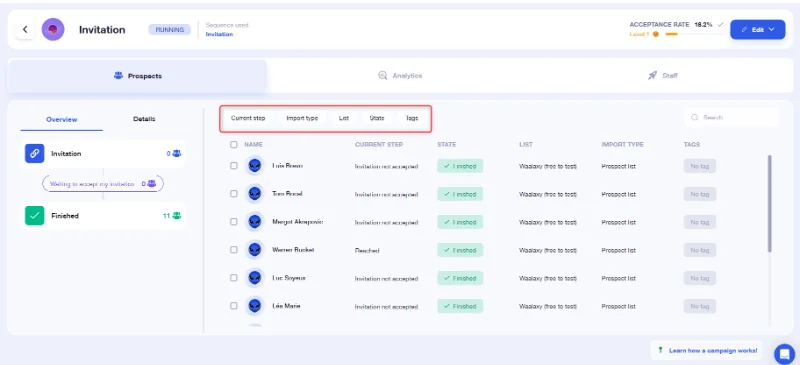Click the checkmark next to acceptance rate
The width and height of the screenshot is (800, 365).
pos(720,24)
